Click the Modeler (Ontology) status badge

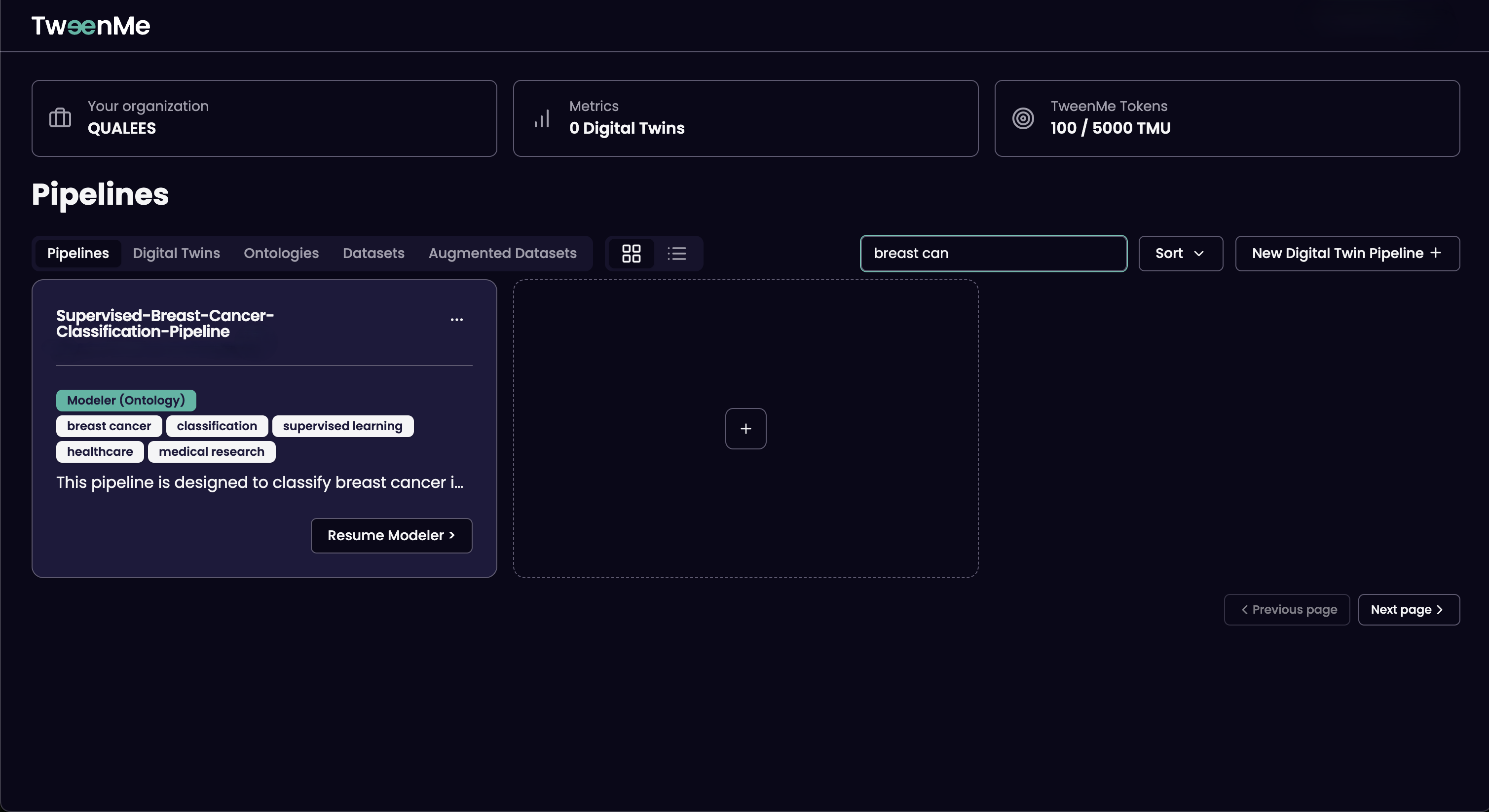click(x=126, y=401)
